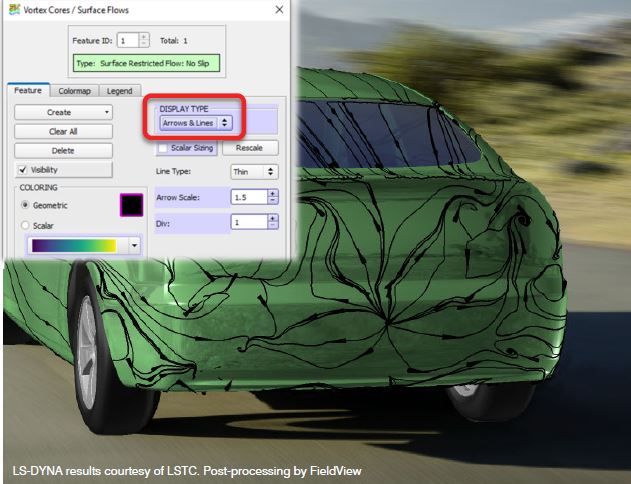Decrease Arrow Scale with the minus stepper
Screen dimensions: 631x484
tap(273, 201)
